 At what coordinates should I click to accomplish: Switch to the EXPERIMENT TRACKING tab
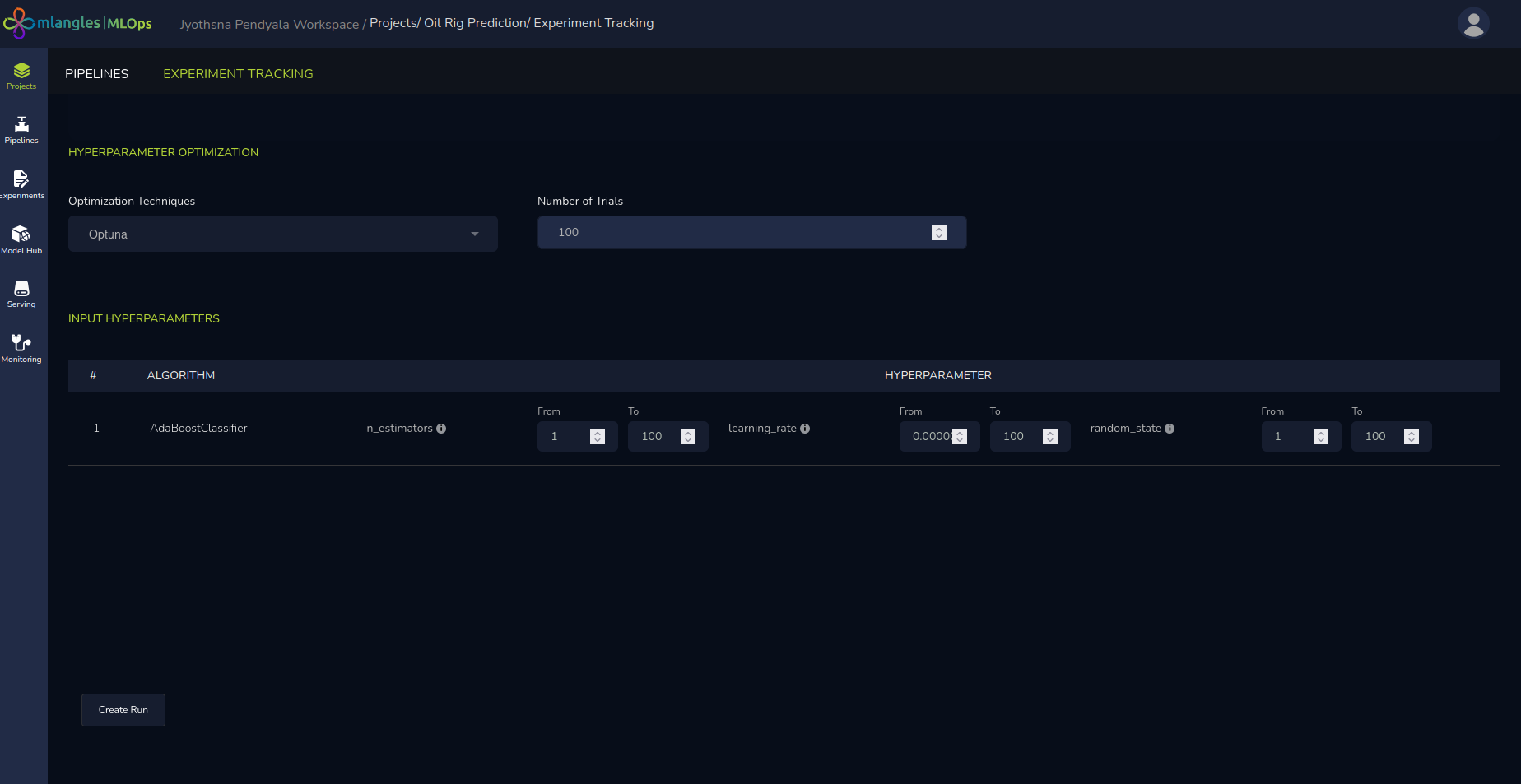tap(238, 74)
